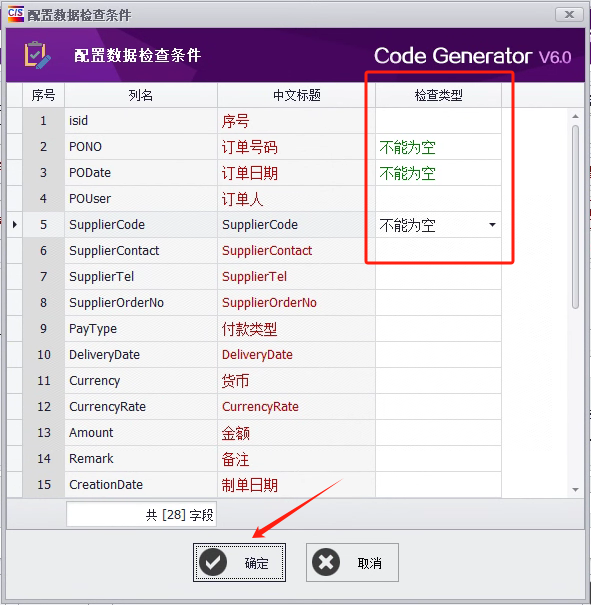Select CurrencyRate in the 列名 column
The image size is (591, 605).
pos(141,407)
